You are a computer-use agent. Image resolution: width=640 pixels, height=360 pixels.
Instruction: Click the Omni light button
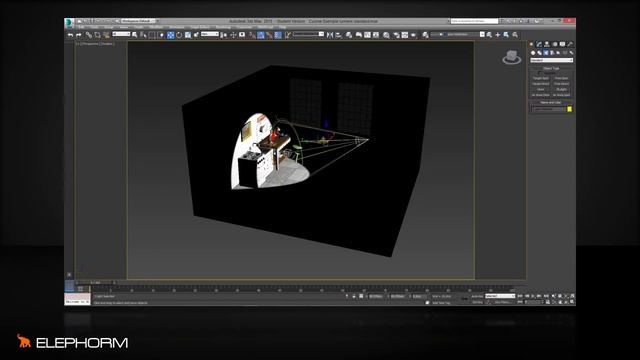541,89
